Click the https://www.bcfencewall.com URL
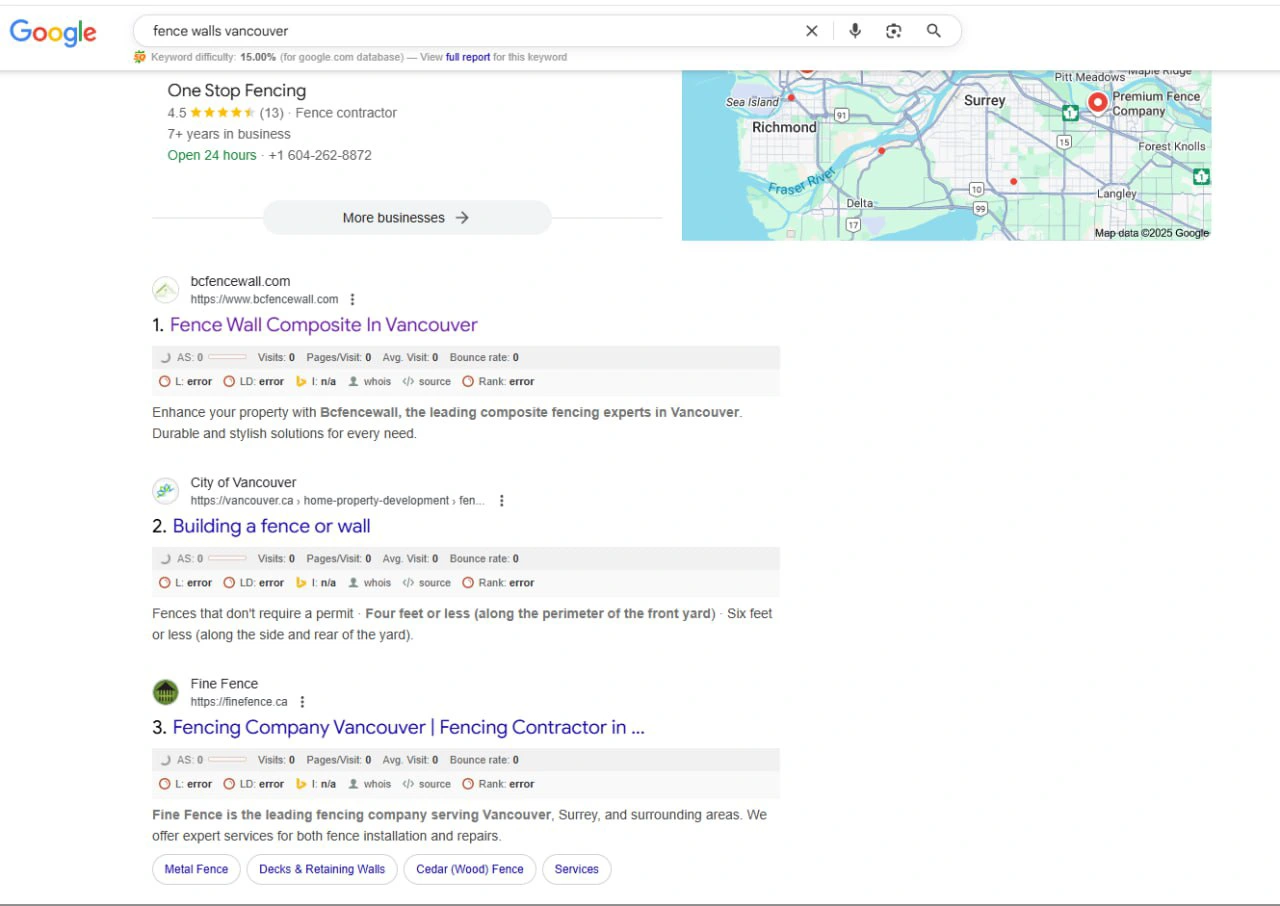This screenshot has height=906, width=1280. point(264,299)
